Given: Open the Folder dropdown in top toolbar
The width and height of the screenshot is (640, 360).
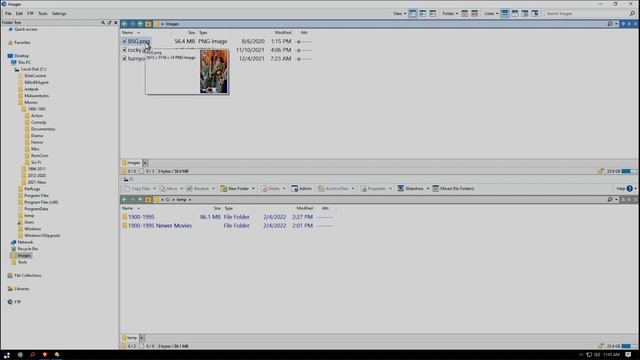Looking at the screenshot, I should (450, 13).
